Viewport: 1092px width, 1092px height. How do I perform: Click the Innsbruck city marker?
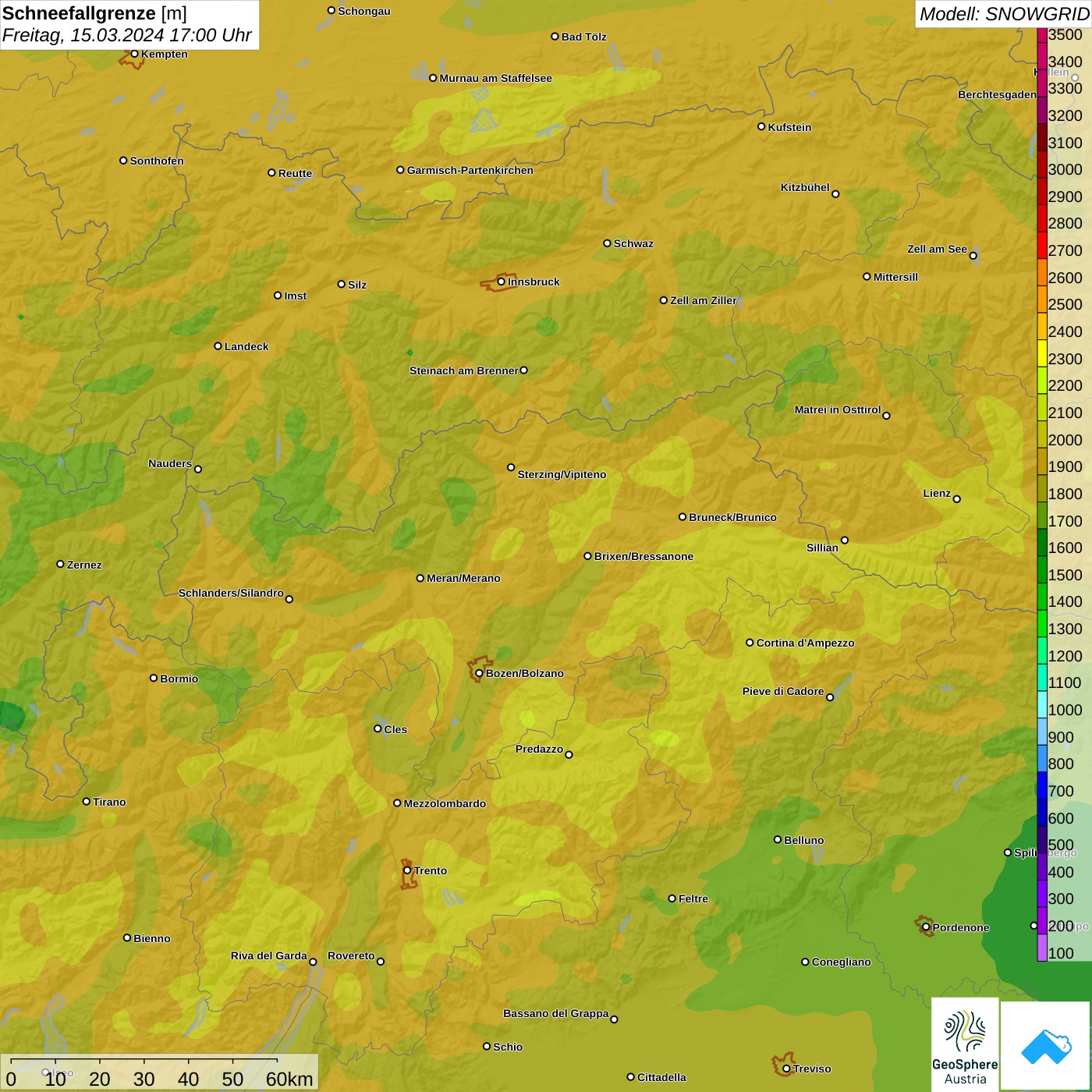click(502, 282)
